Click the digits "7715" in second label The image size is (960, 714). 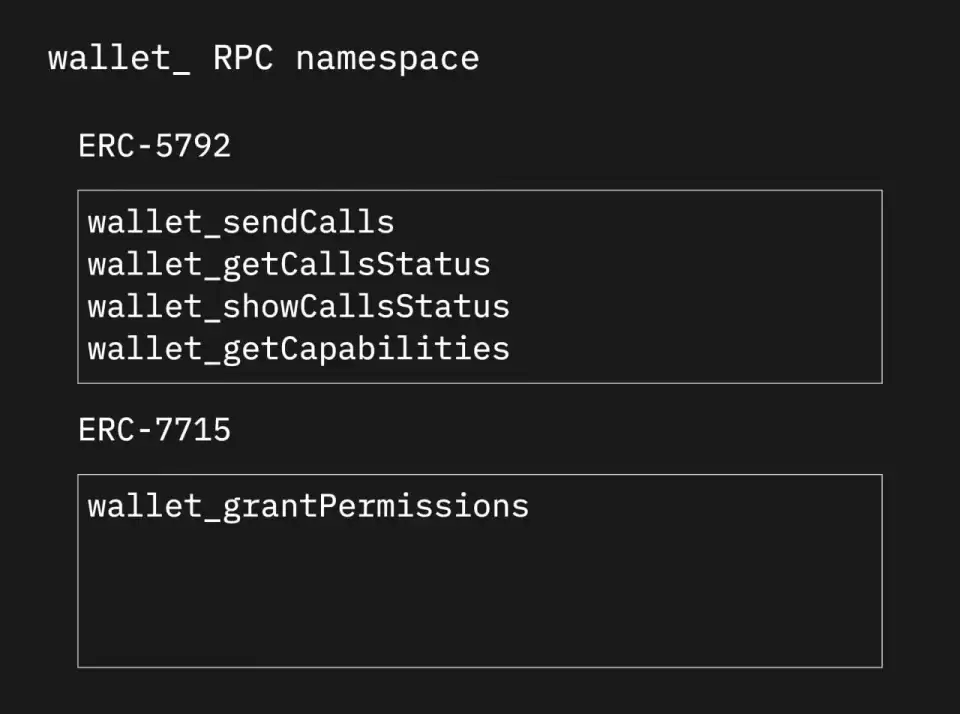coord(194,430)
